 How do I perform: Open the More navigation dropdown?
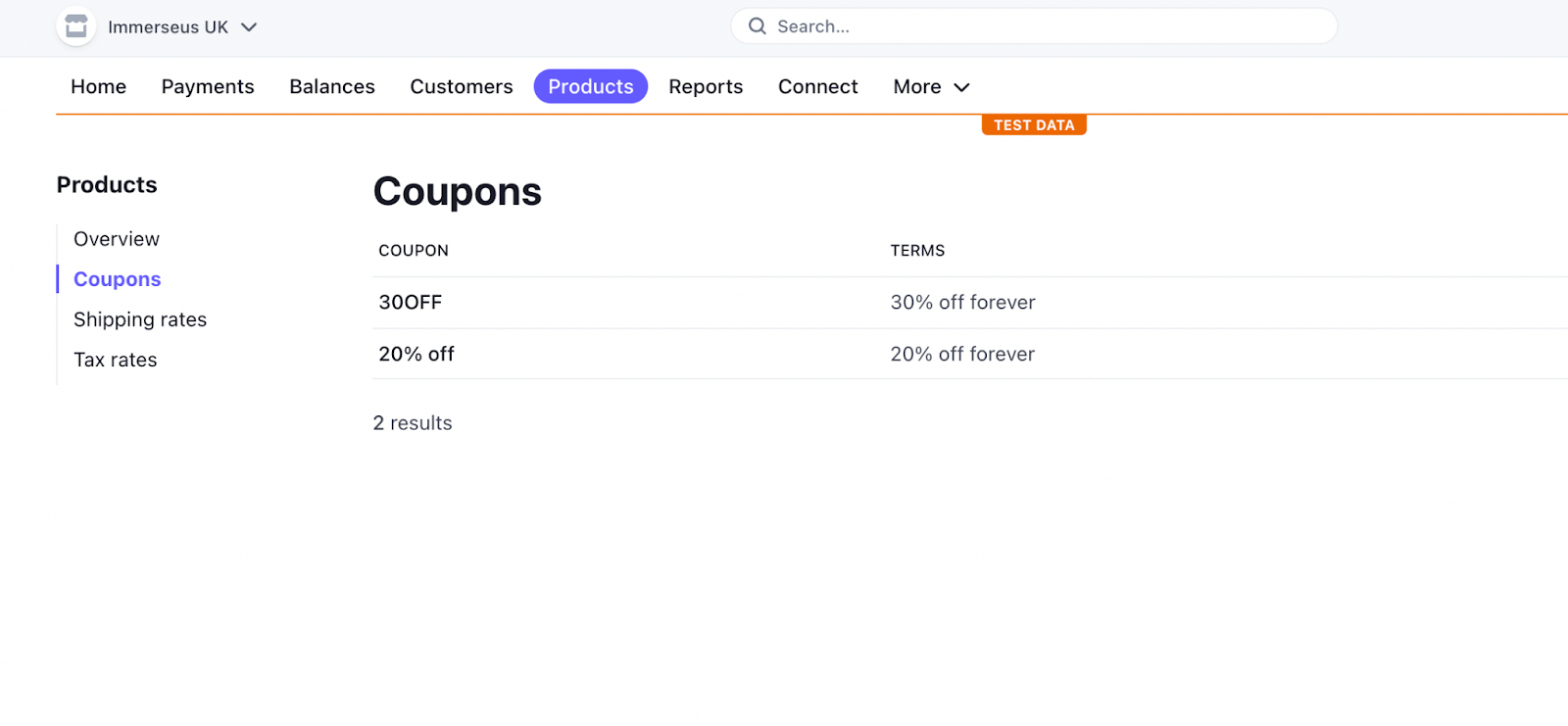tap(931, 87)
